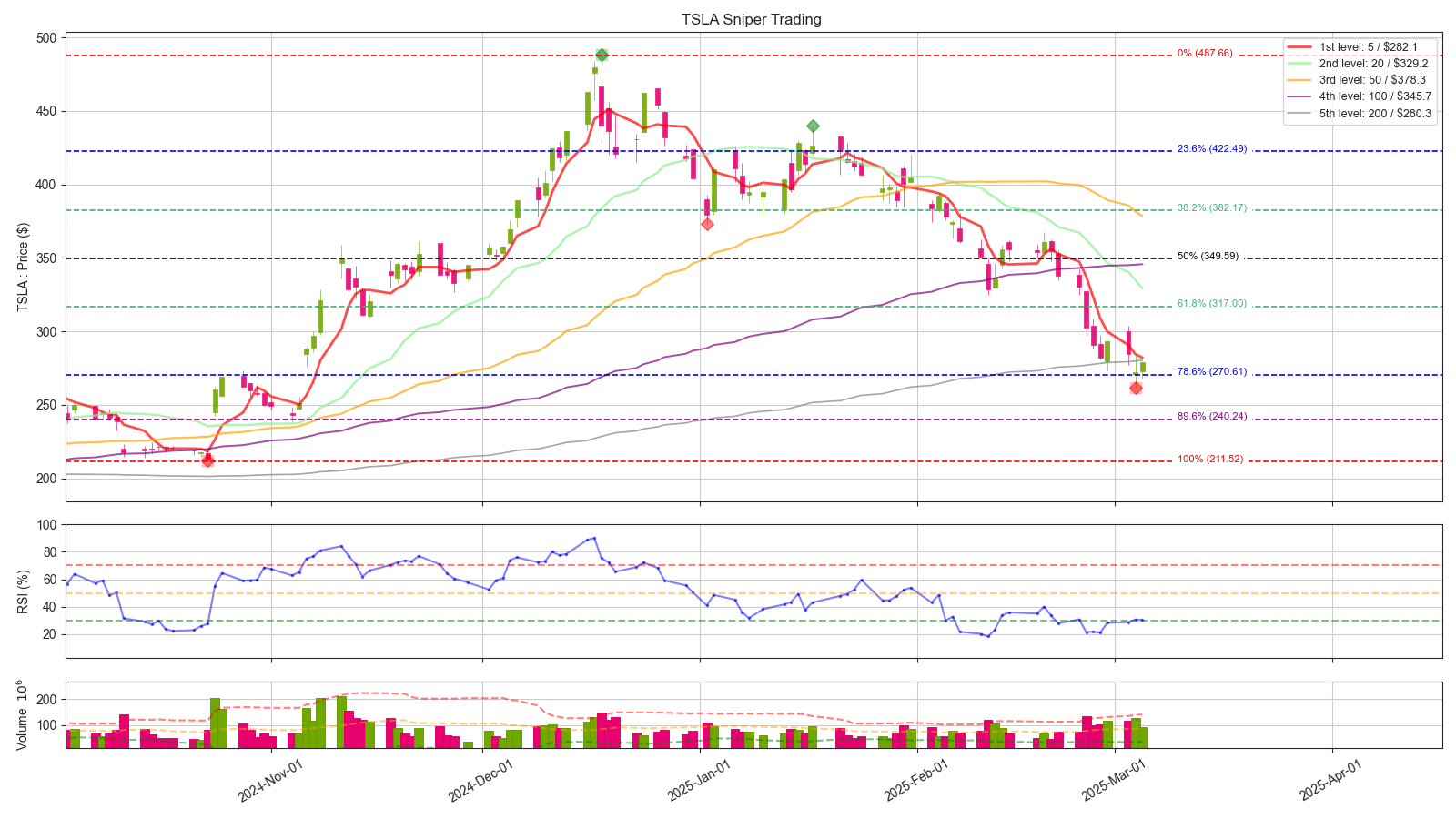Click the '350' price axis tick
The width and height of the screenshot is (1456, 819).
tap(46, 258)
